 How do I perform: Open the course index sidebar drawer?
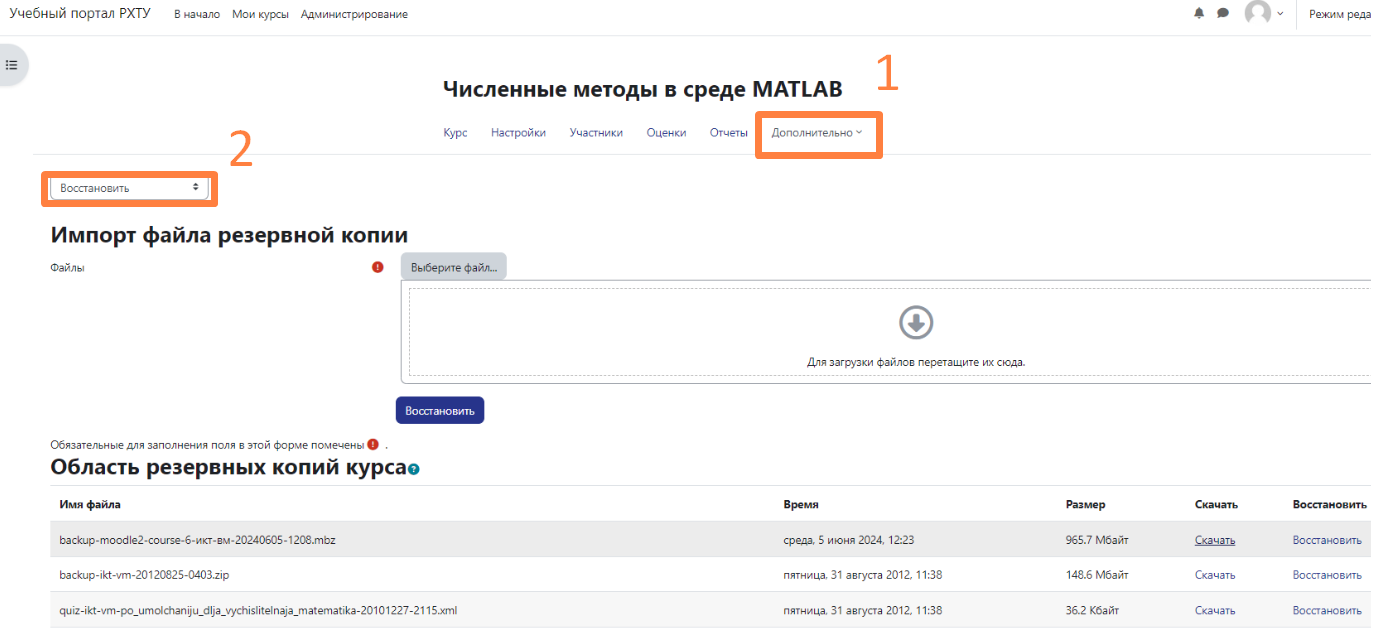(x=12, y=65)
